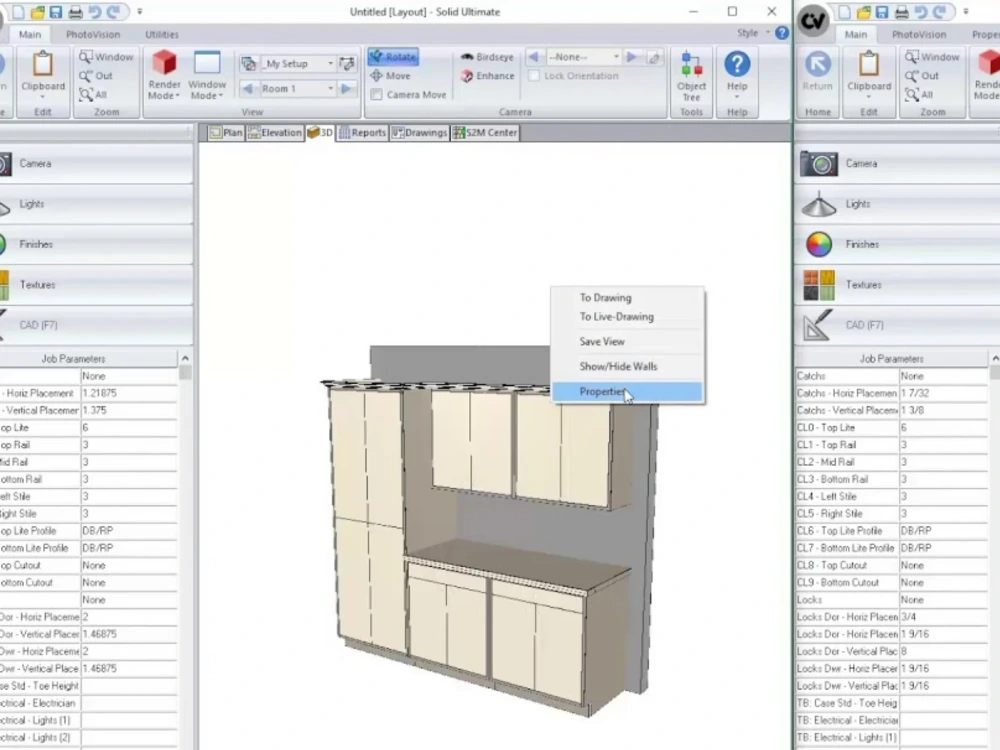Click Print icon in left window titlebar

75,11
